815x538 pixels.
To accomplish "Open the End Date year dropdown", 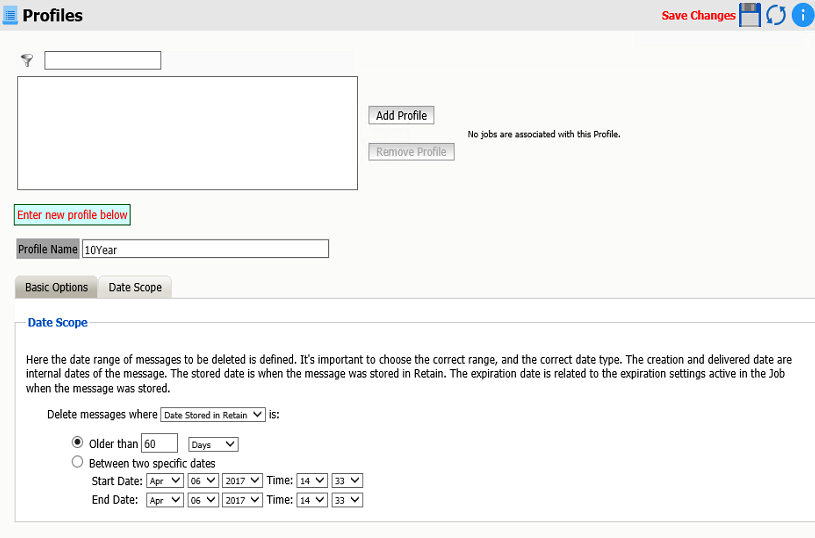I will click(x=242, y=500).
